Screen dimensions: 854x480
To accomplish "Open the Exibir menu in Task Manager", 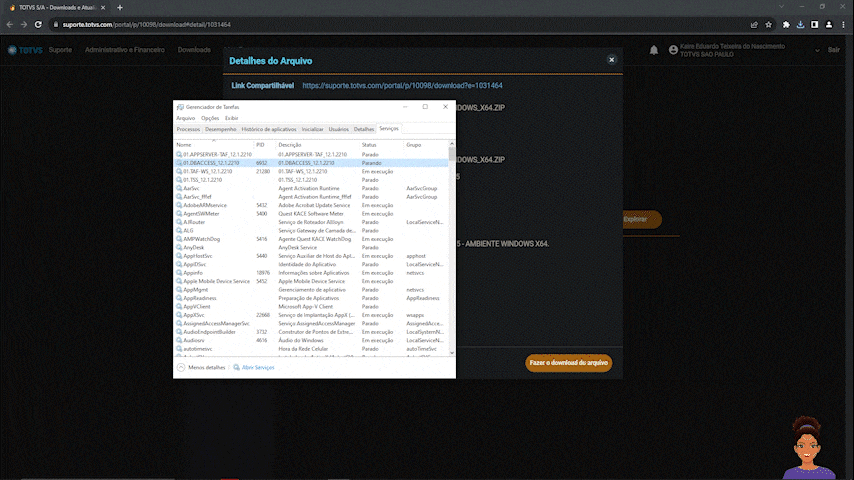I will [231, 118].
